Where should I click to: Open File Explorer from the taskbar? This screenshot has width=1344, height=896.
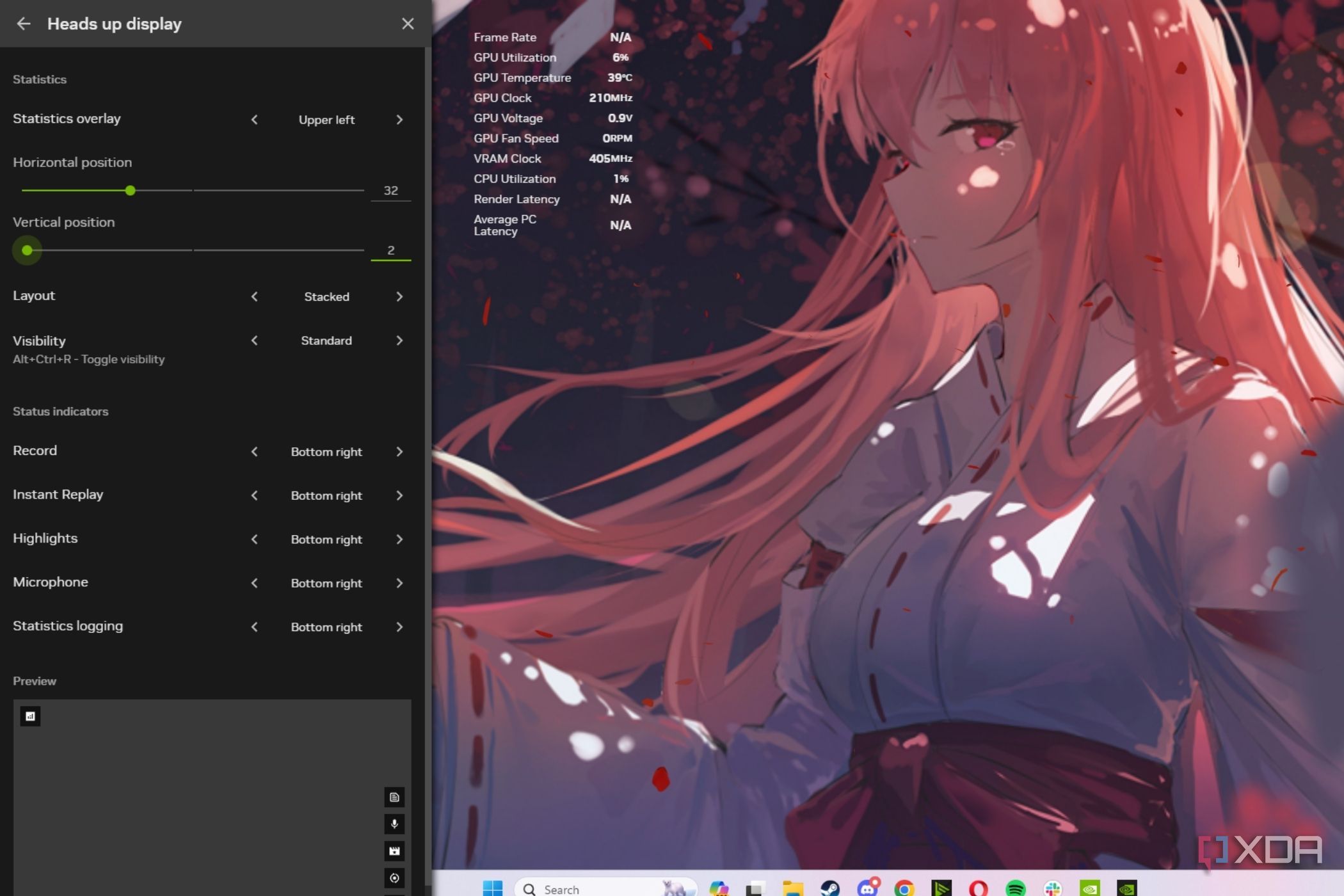pyautogui.click(x=793, y=888)
